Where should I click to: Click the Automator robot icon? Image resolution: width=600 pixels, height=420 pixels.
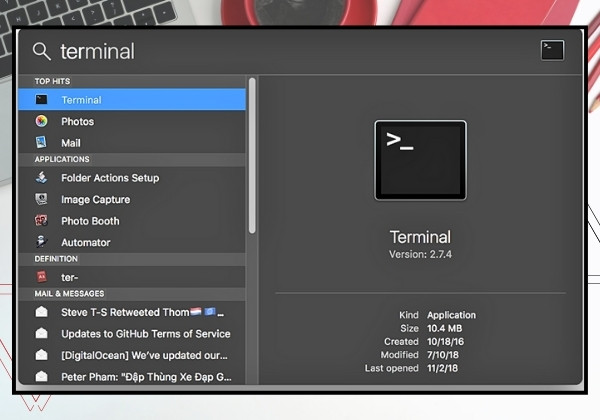(x=41, y=242)
